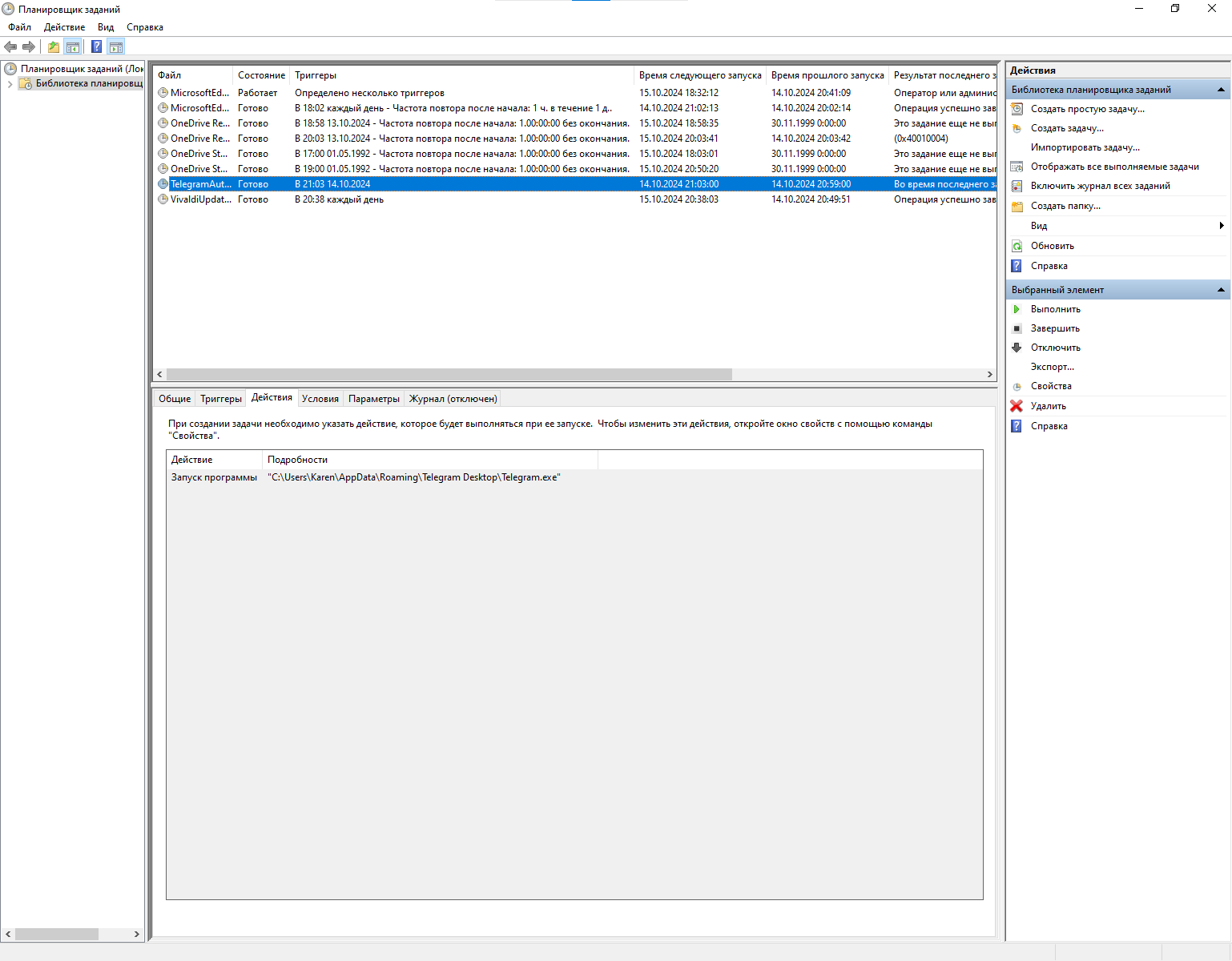Click the red X icon beside Удалить

pyautogui.click(x=1017, y=406)
